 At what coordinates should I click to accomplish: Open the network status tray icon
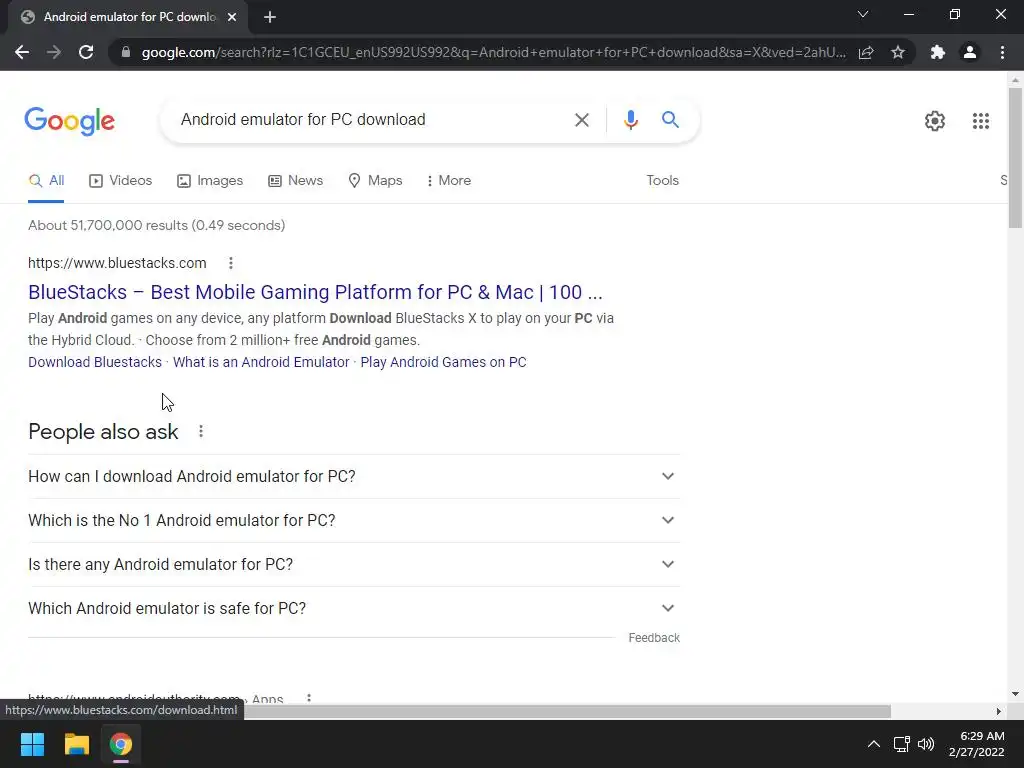coord(901,744)
